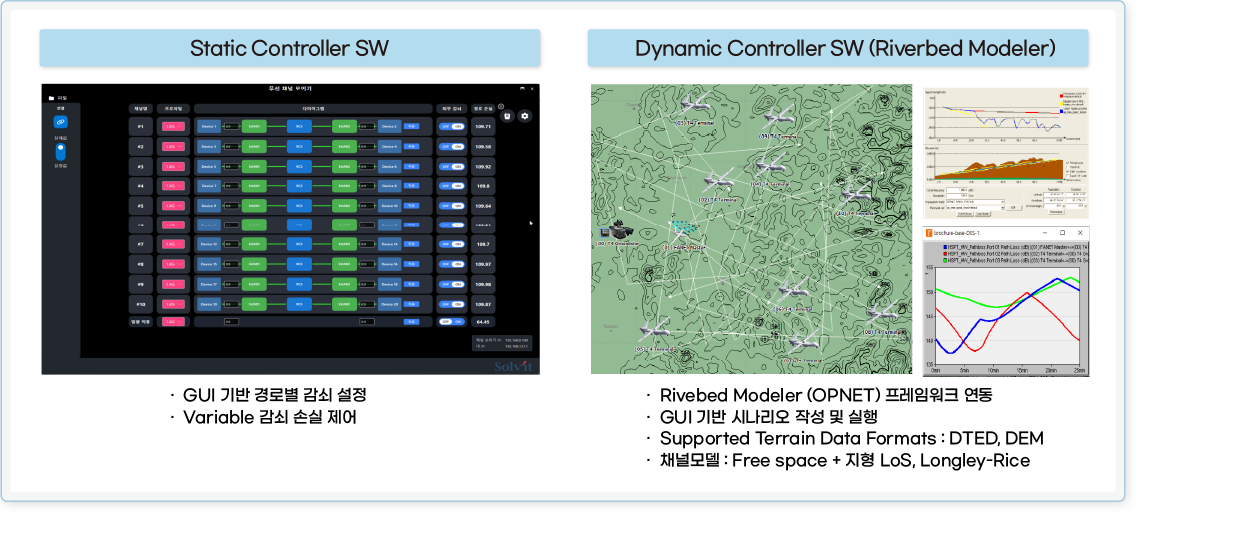Toggle the OFF/ON switch for channel #1
The image size is (1239, 539).
coord(452,127)
